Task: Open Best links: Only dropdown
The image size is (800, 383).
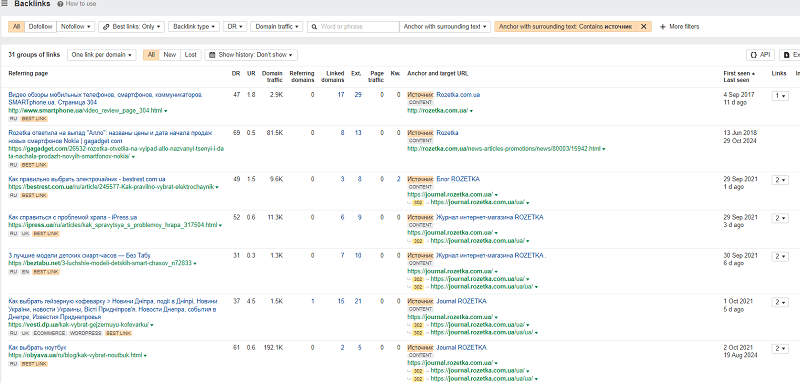Action: pyautogui.click(x=131, y=27)
